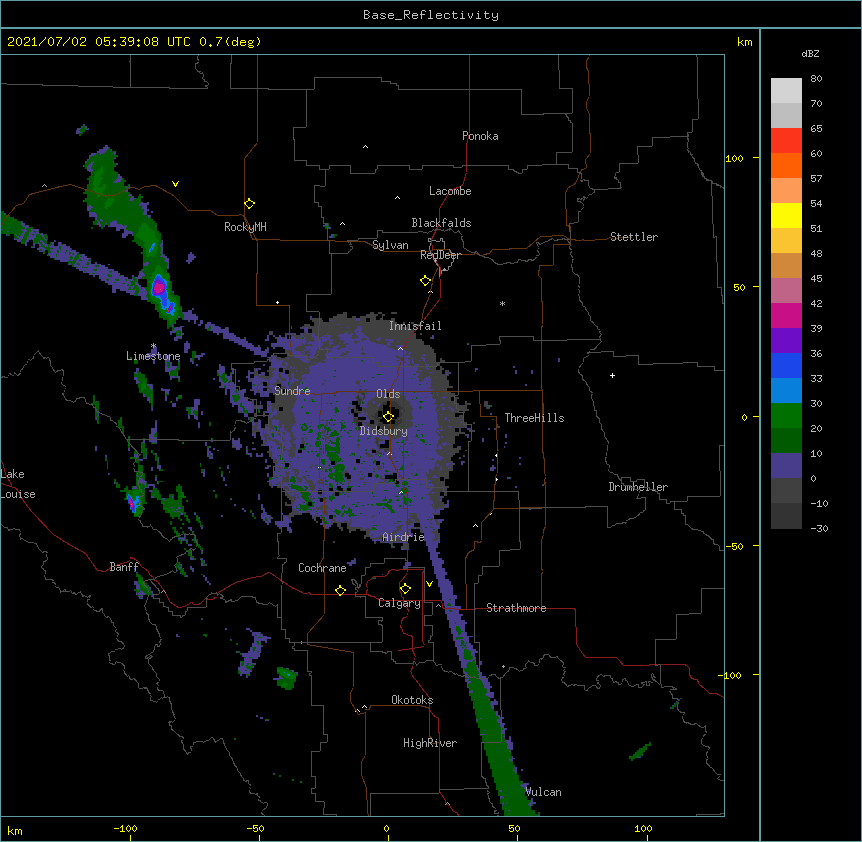862x842 pixels.
Task: Click the yellow 54–51 dBZ legend swatch
Action: click(x=786, y=215)
